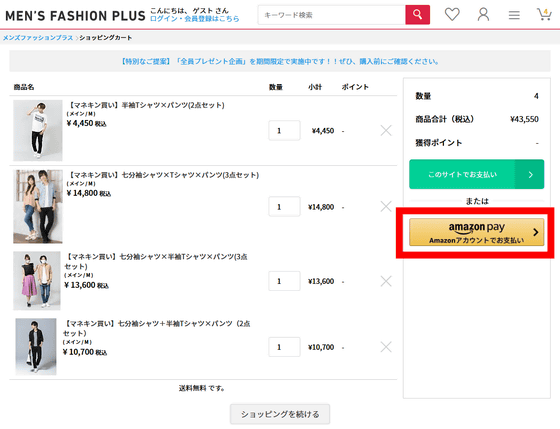This screenshot has height=429, width=560.
Task: Click green このサイトでお支払い button
Action: click(476, 174)
